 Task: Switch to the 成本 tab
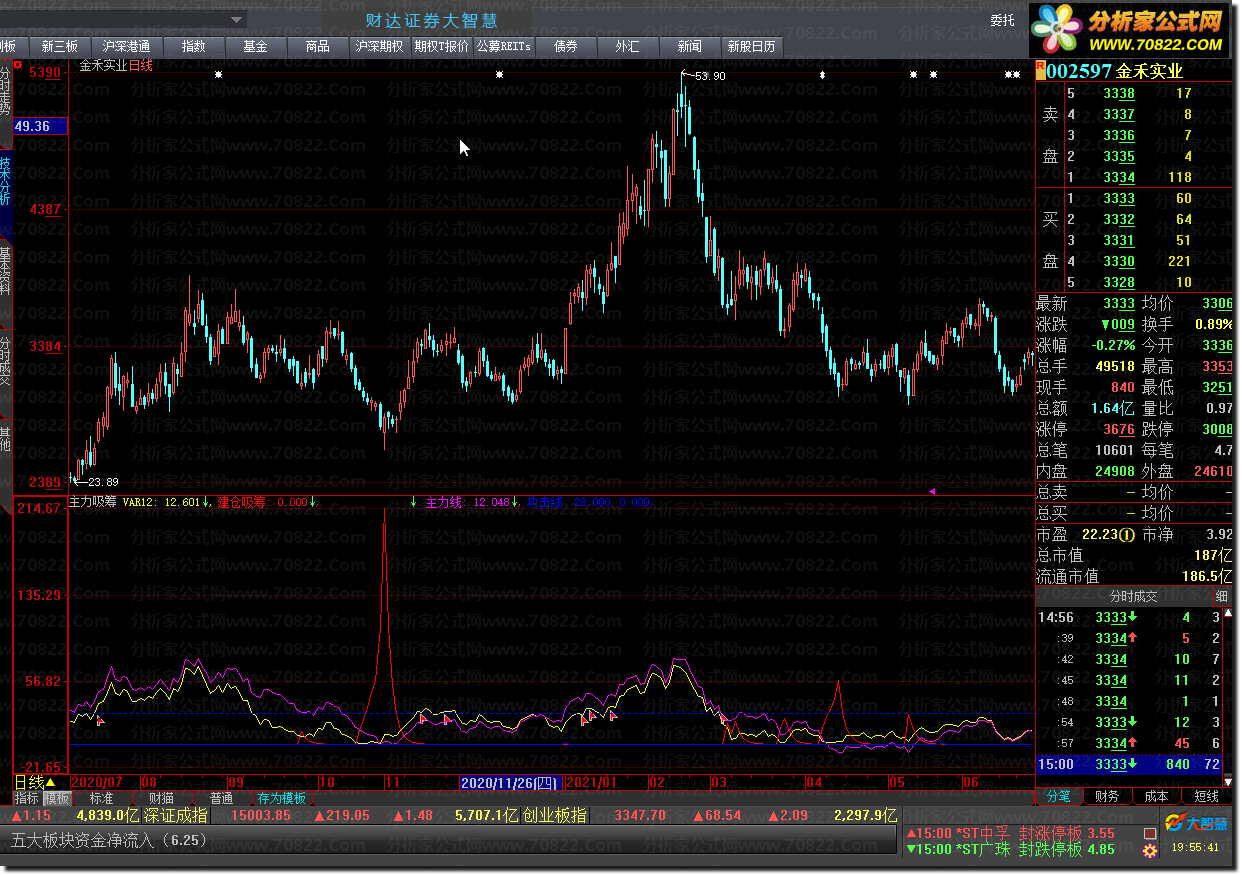click(x=1156, y=796)
